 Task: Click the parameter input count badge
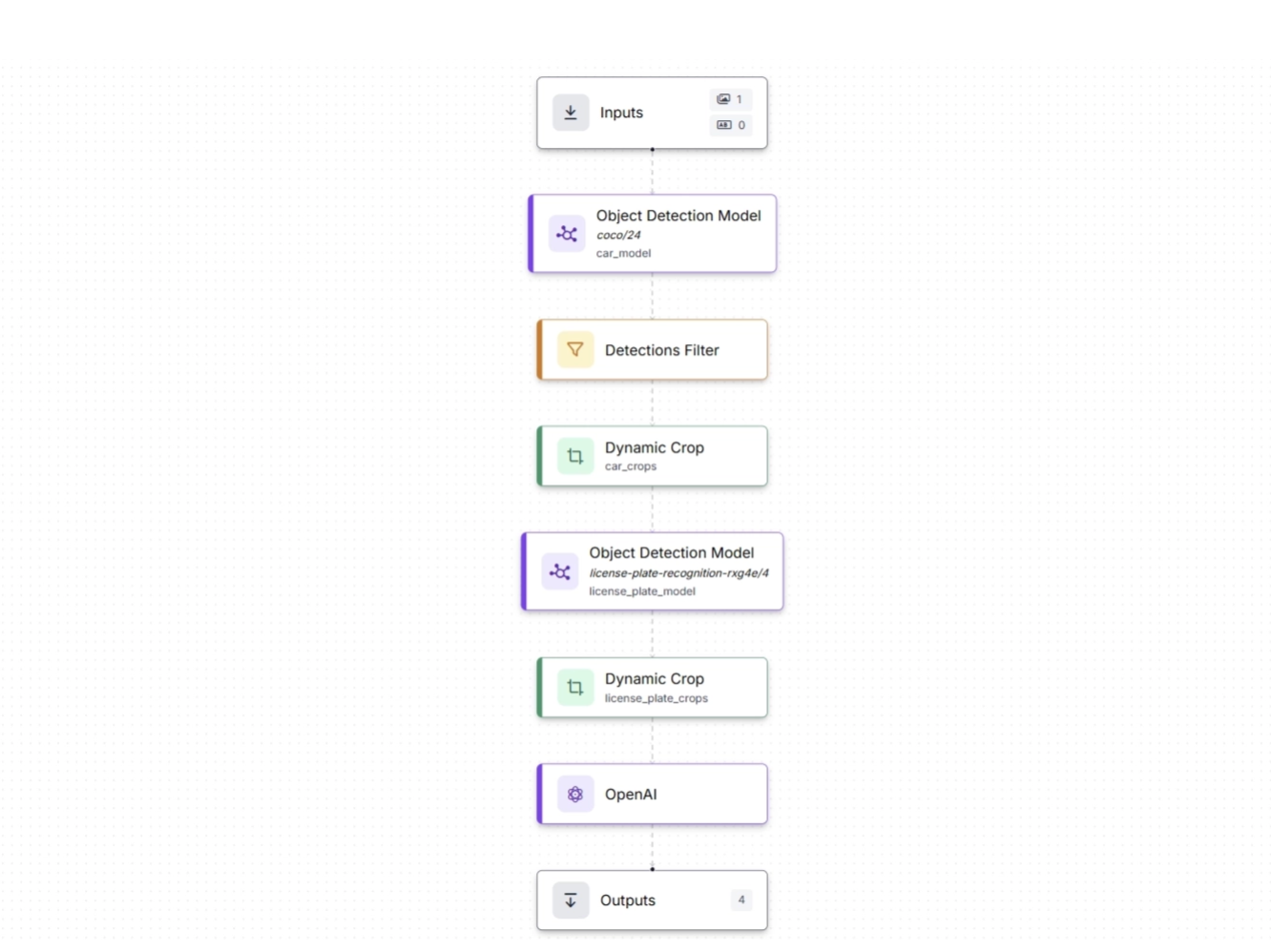(731, 125)
